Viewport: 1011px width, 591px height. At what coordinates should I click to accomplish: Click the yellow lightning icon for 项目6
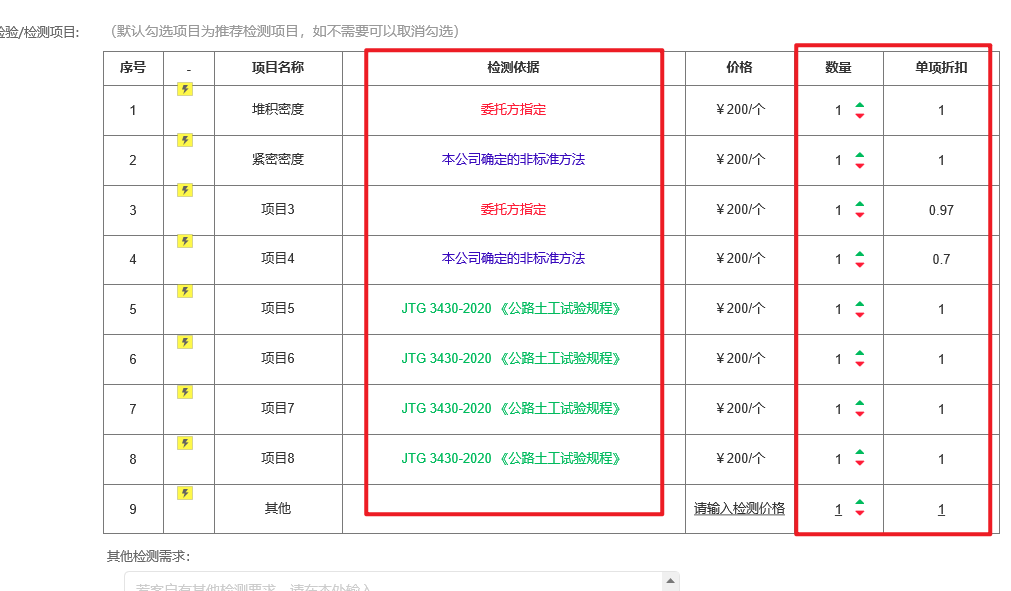[185, 342]
